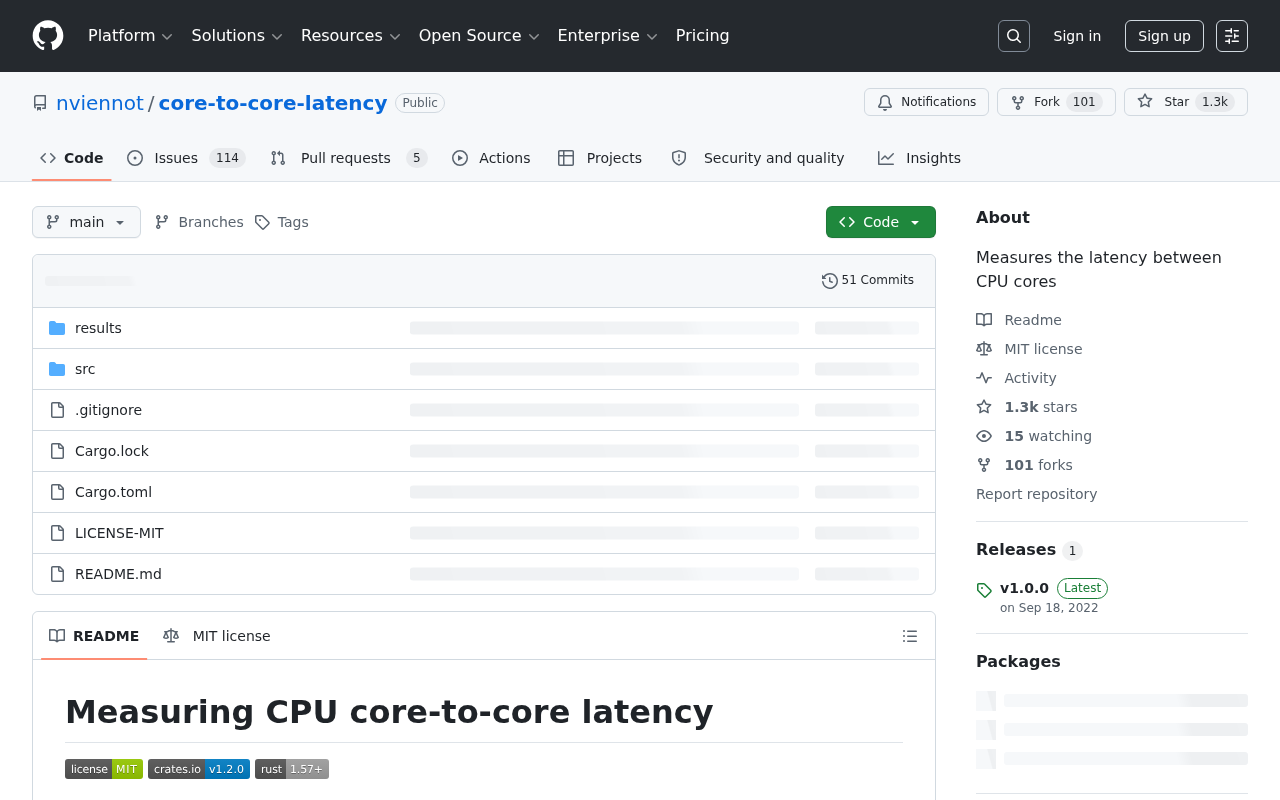1280x800 pixels.
Task: Switch to MIT license tab in README panel
Action: (x=217, y=636)
